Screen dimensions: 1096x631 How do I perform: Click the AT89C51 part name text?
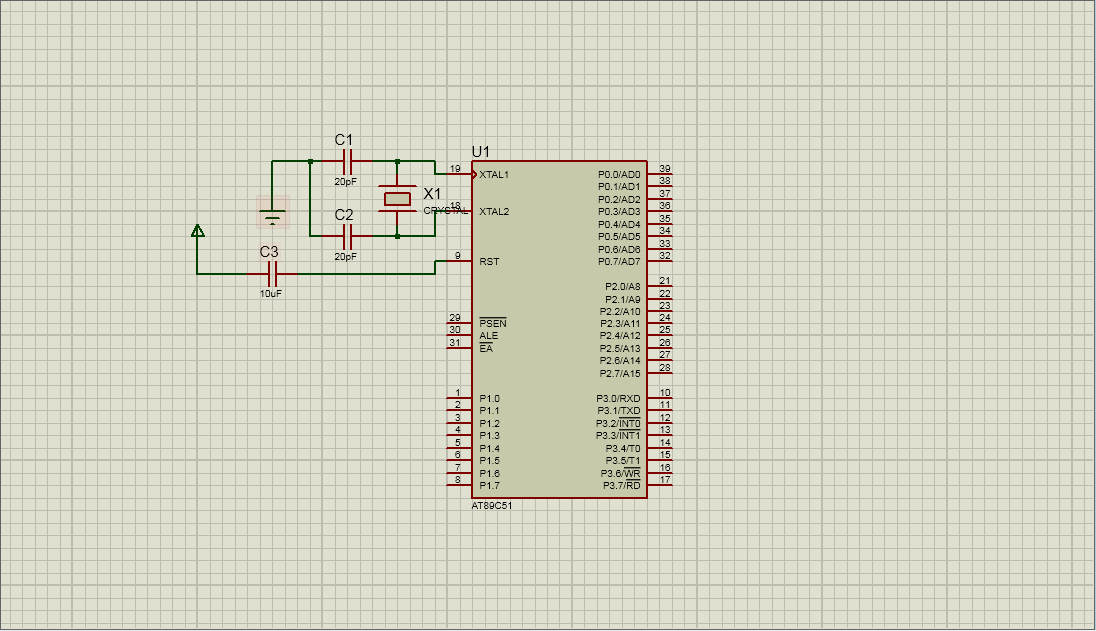pos(492,506)
